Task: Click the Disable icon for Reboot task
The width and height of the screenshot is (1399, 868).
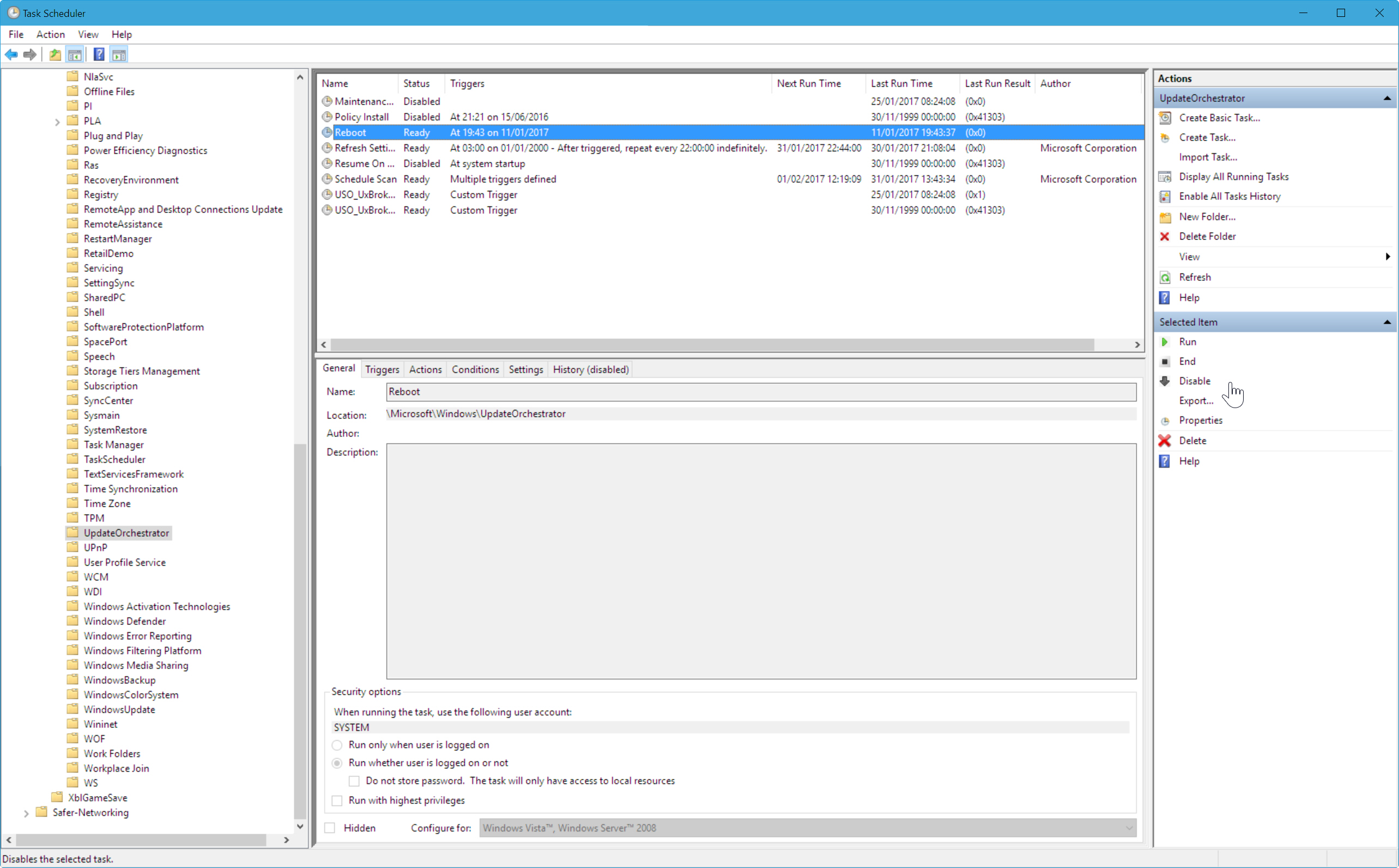Action: tap(1165, 380)
